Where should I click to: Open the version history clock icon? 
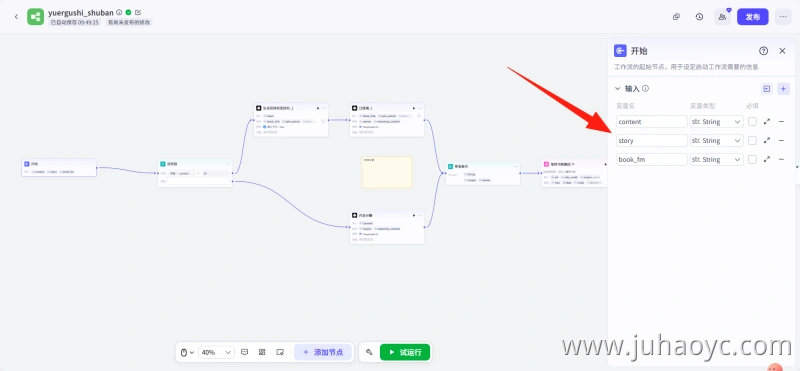(699, 17)
